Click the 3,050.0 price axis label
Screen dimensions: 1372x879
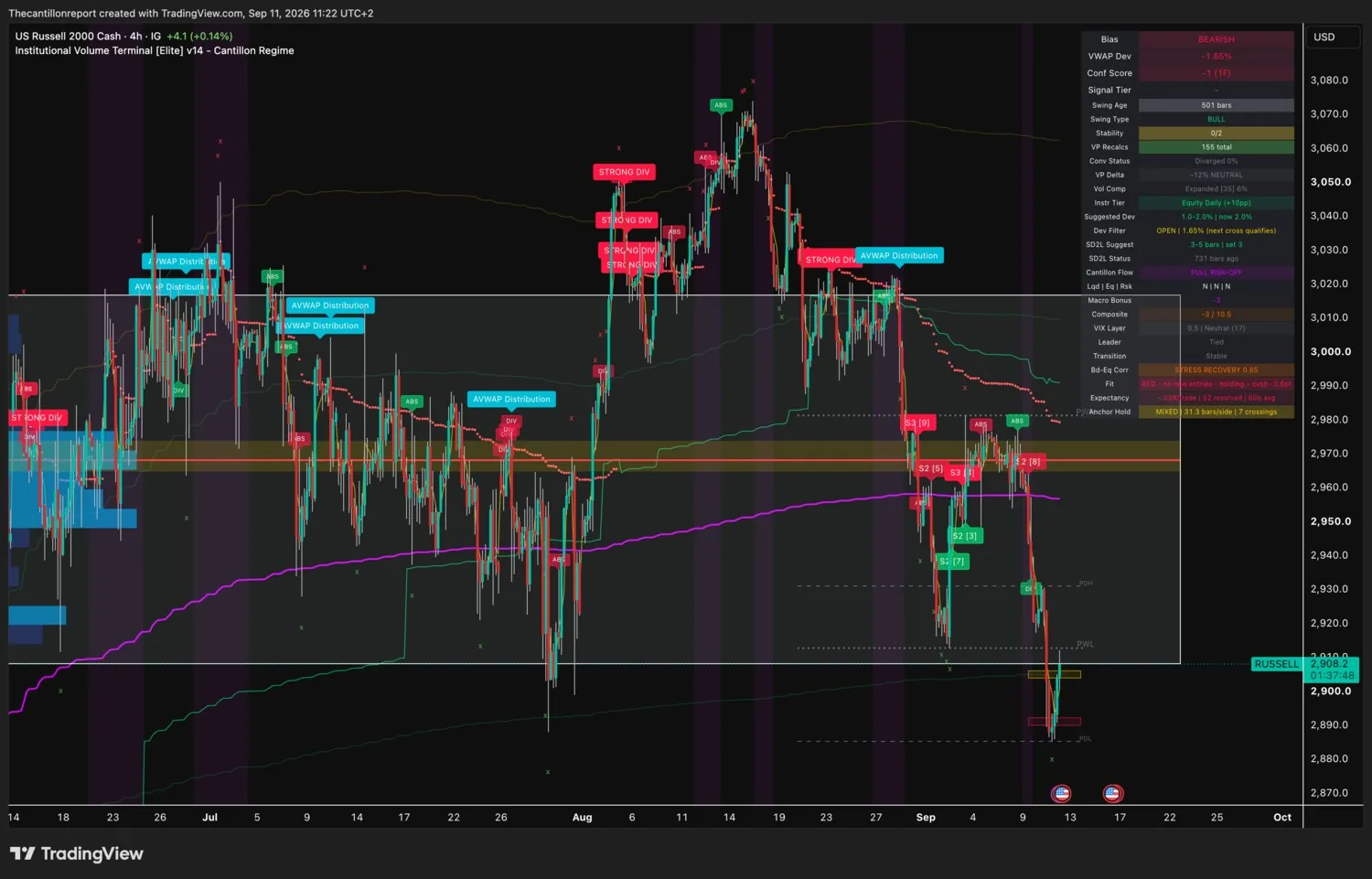1331,182
